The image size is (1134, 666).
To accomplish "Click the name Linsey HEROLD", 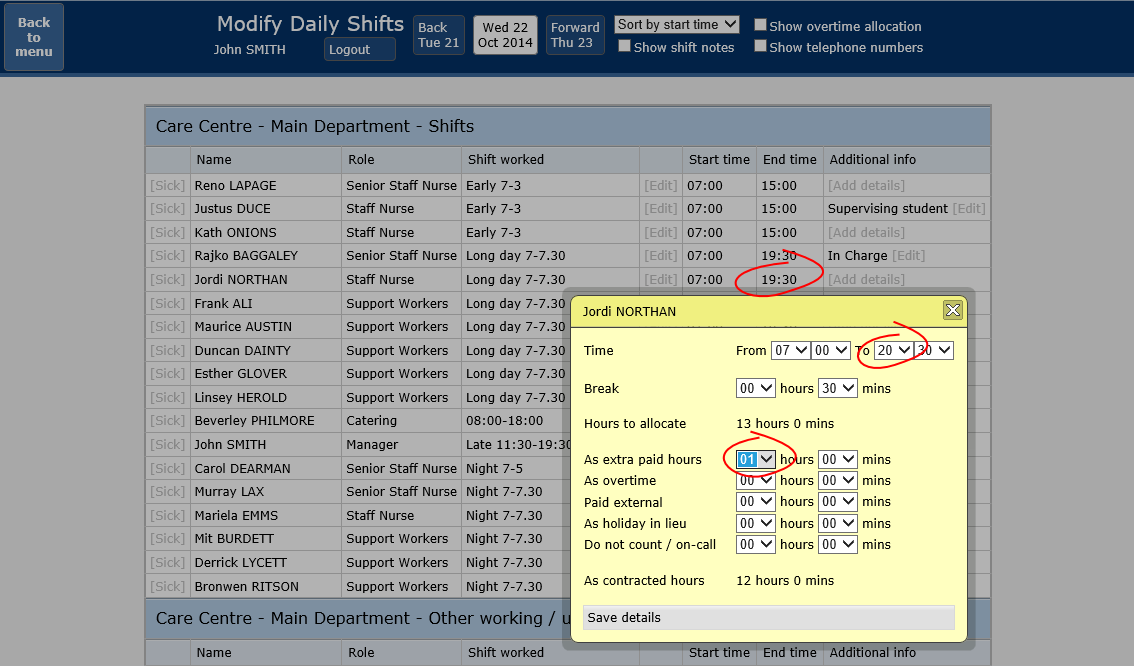I will 241,398.
